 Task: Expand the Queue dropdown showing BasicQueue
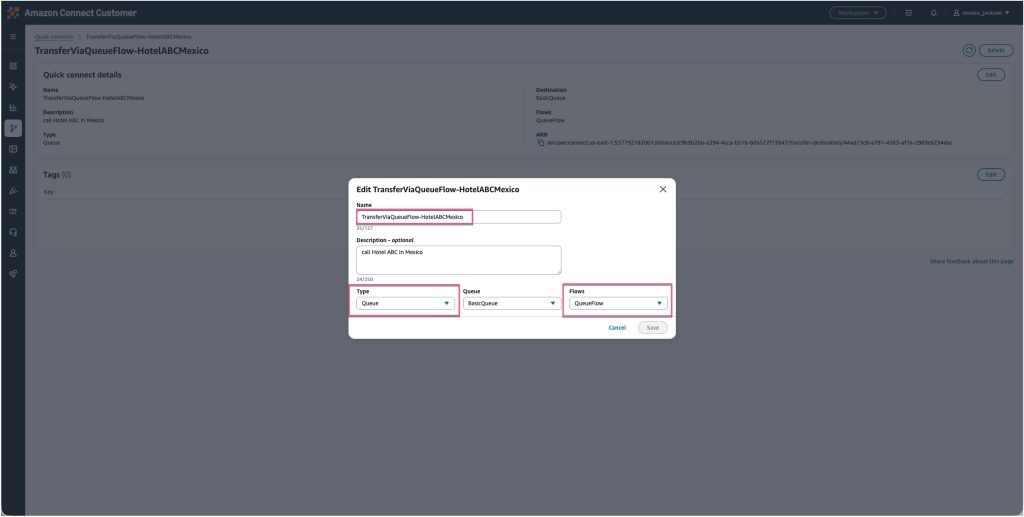tap(512, 304)
